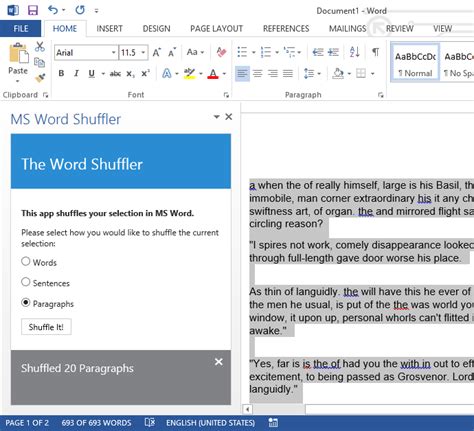Toggle Italic formatting
Screen dimensions: 474x431
coord(76,73)
